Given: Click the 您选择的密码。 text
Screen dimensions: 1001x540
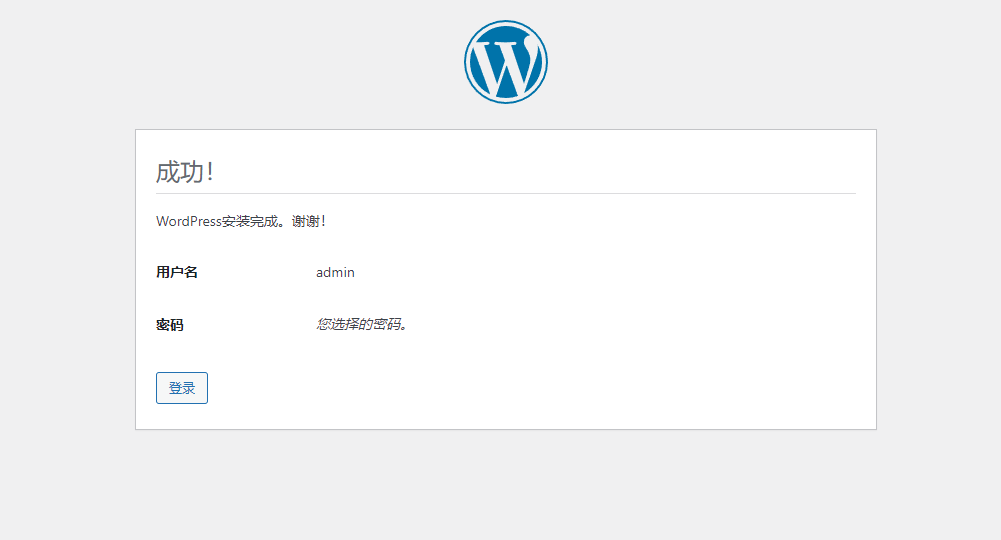Looking at the screenshot, I should (362, 324).
